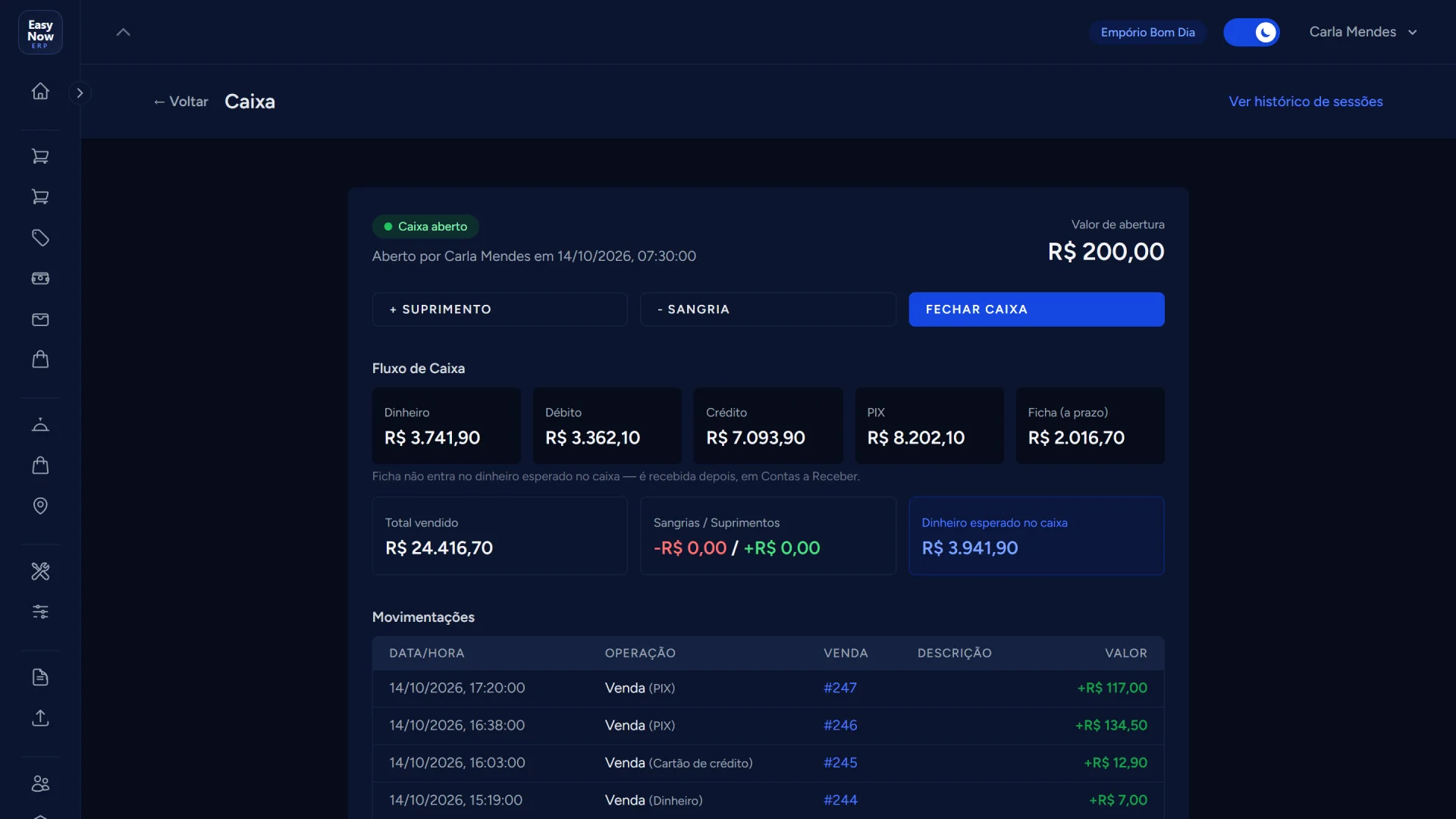Click the Easy Now ERP logo
Screen dimensions: 1456x819
pos(40,32)
